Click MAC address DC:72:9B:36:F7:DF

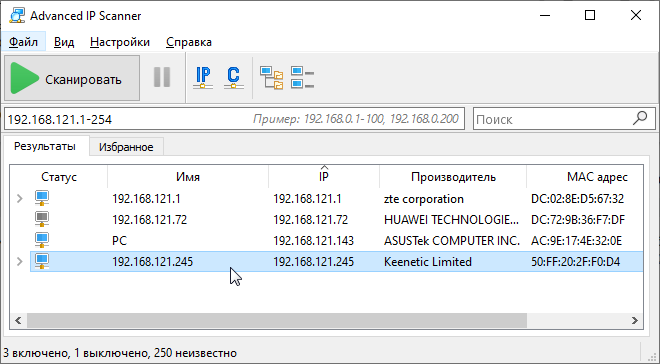(578, 220)
